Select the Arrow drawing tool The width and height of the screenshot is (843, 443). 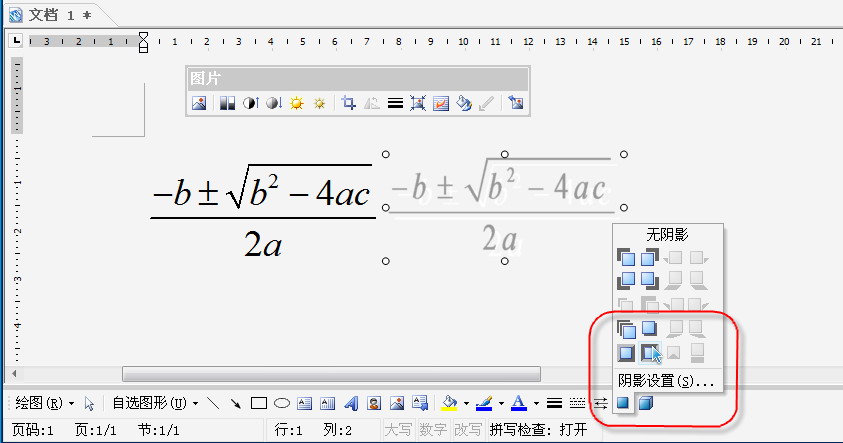click(235, 403)
